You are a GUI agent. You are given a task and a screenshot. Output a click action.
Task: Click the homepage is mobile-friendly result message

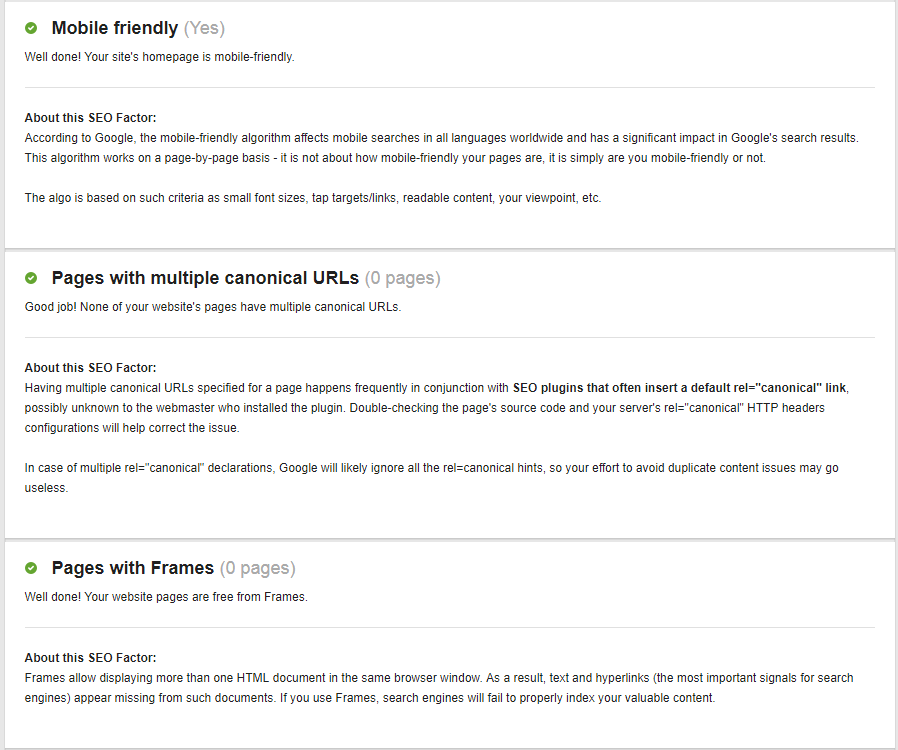(160, 57)
